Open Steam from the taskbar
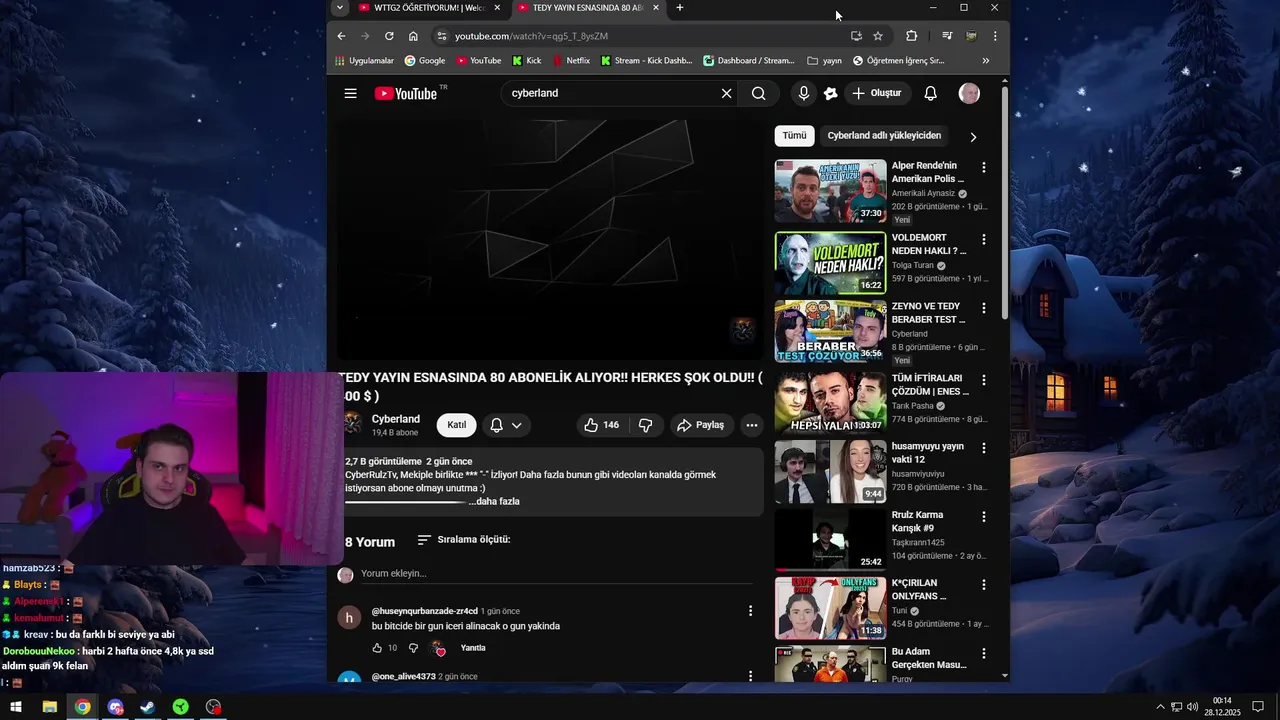 point(147,707)
